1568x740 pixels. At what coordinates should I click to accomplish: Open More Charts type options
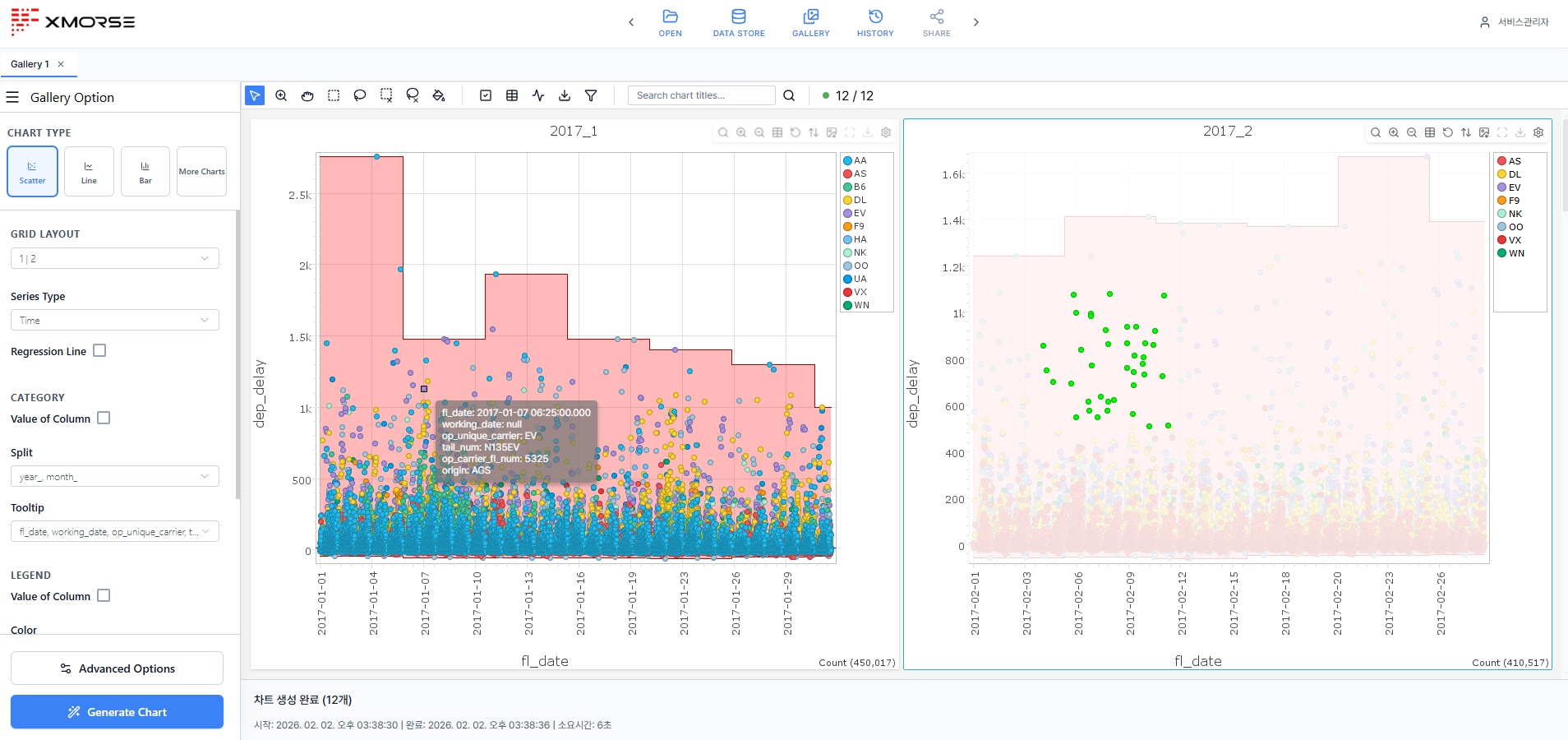(201, 171)
